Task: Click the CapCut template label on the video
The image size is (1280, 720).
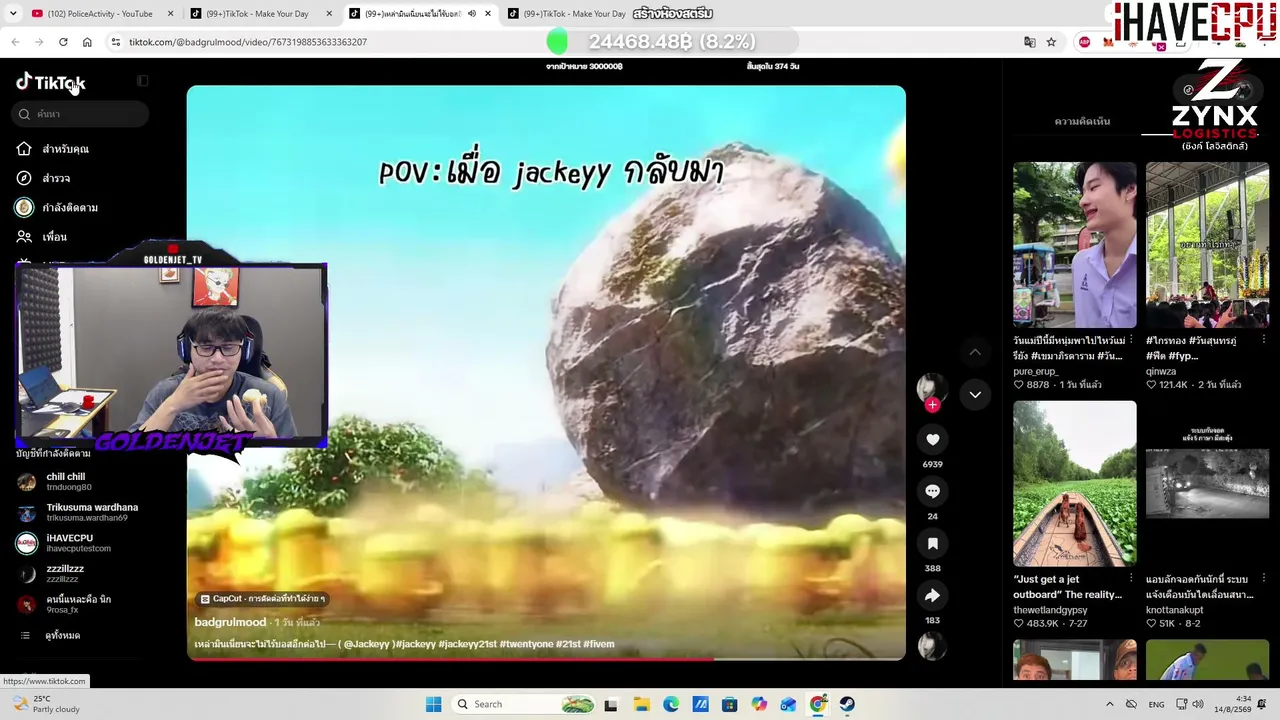Action: pyautogui.click(x=262, y=599)
